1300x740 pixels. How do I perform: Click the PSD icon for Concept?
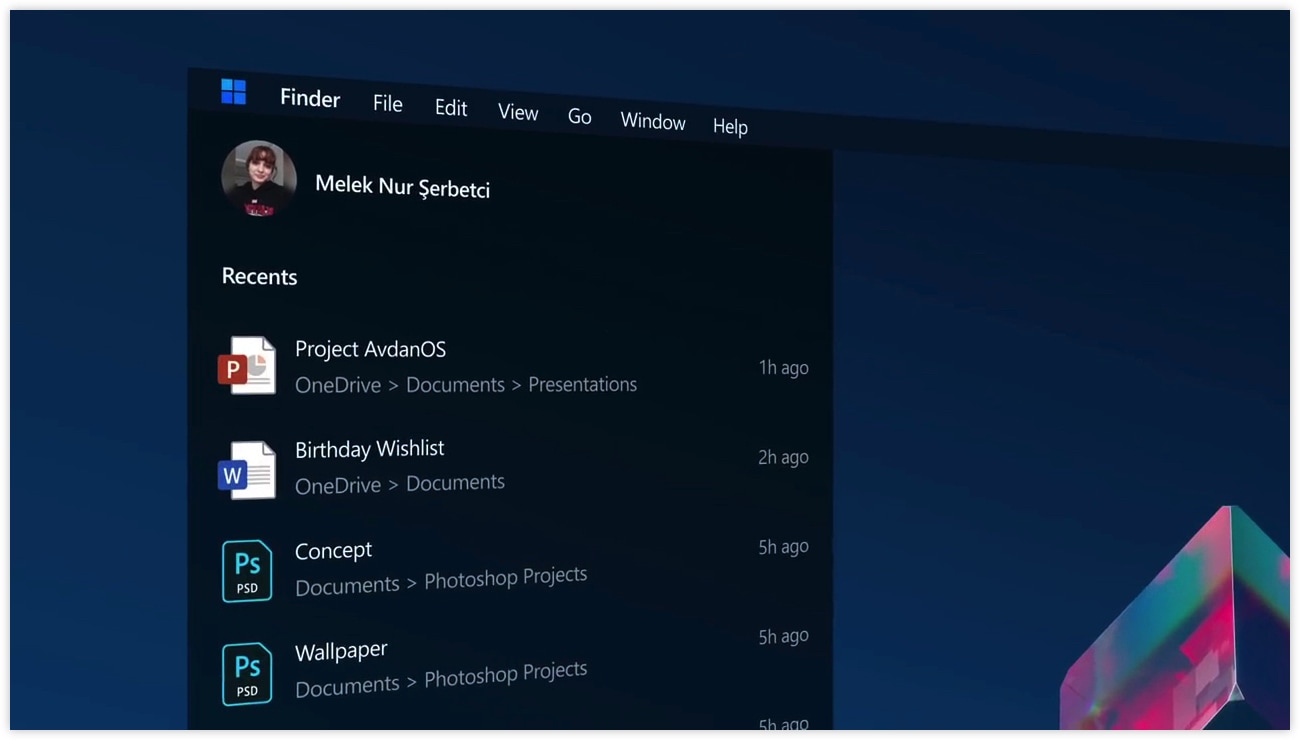247,571
